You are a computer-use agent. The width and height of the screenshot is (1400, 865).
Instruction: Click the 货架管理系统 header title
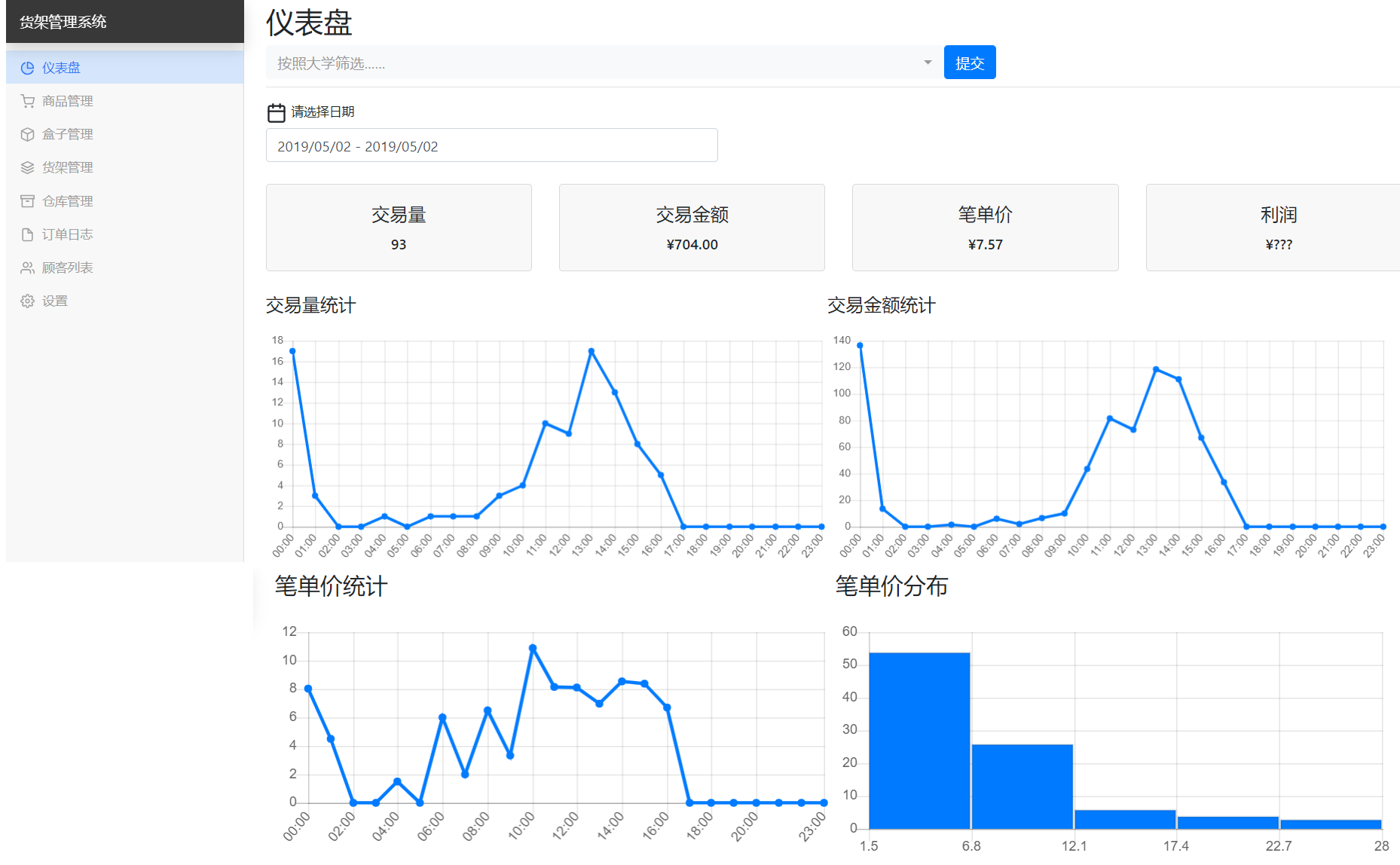(x=63, y=22)
